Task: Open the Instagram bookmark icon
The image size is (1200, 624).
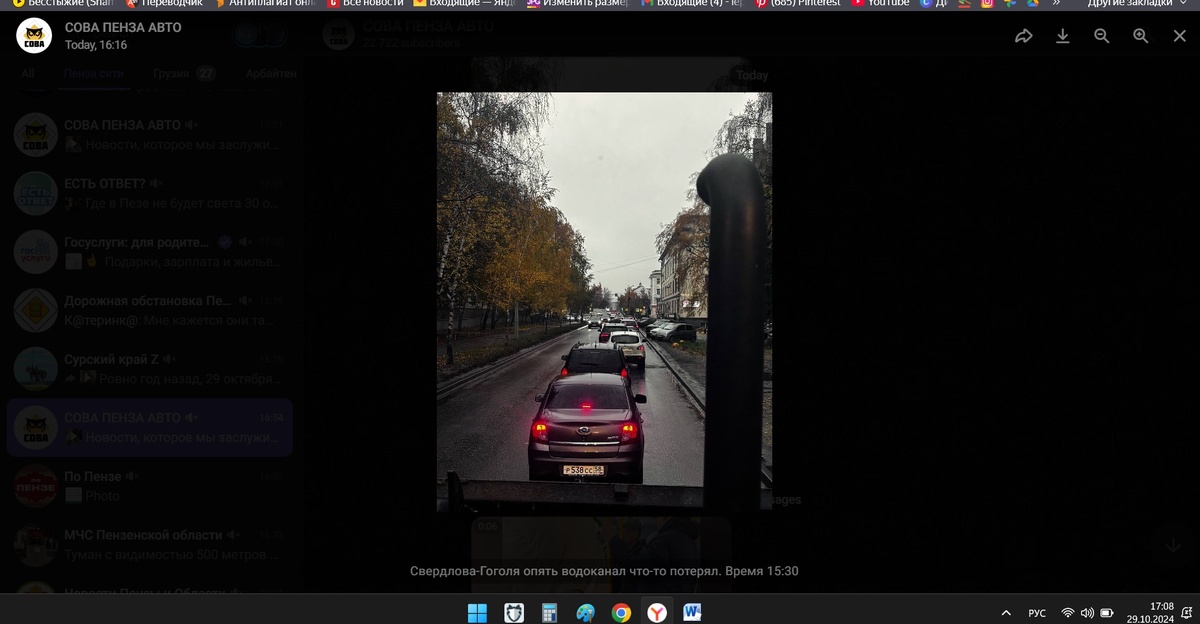Action: (987, 3)
